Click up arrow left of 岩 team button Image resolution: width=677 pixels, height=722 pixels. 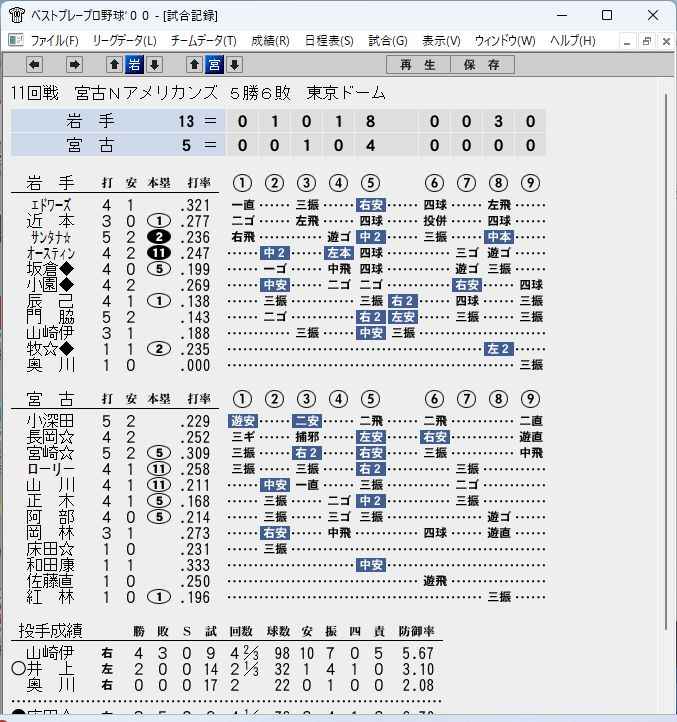click(114, 65)
